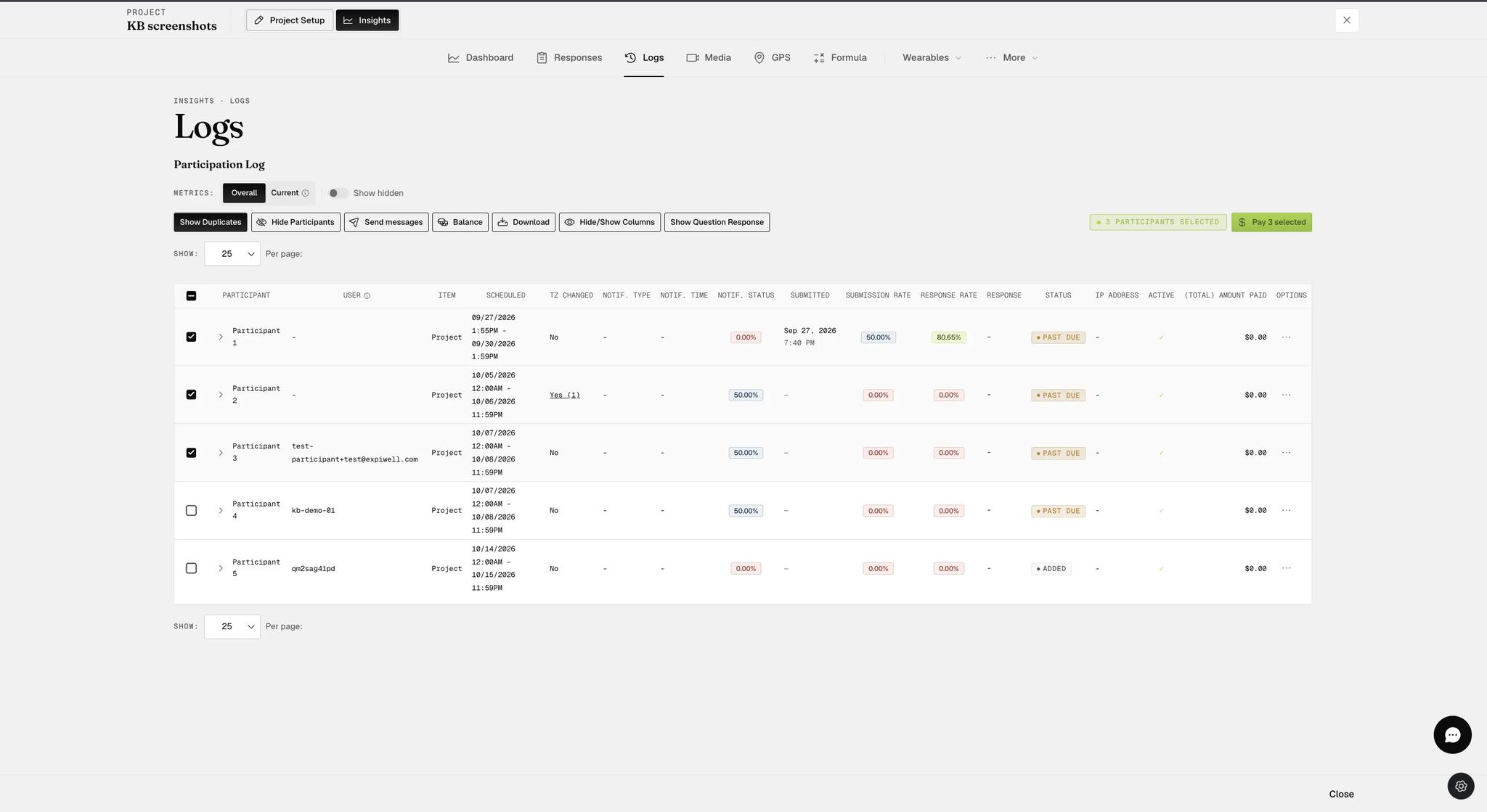1487x812 pixels.
Task: Uncheck Participant 3 checkbox
Action: coord(191,452)
